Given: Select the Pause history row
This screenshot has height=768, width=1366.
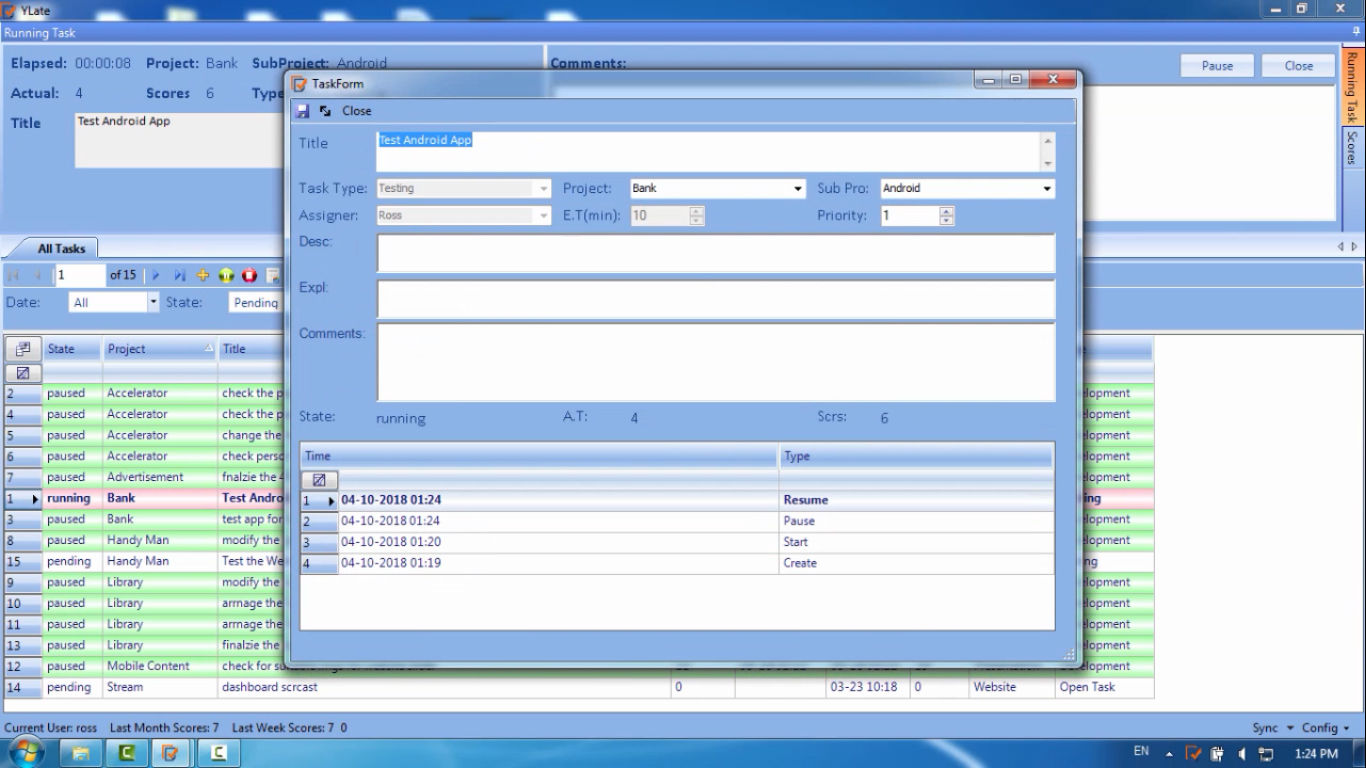Looking at the screenshot, I should coord(677,521).
